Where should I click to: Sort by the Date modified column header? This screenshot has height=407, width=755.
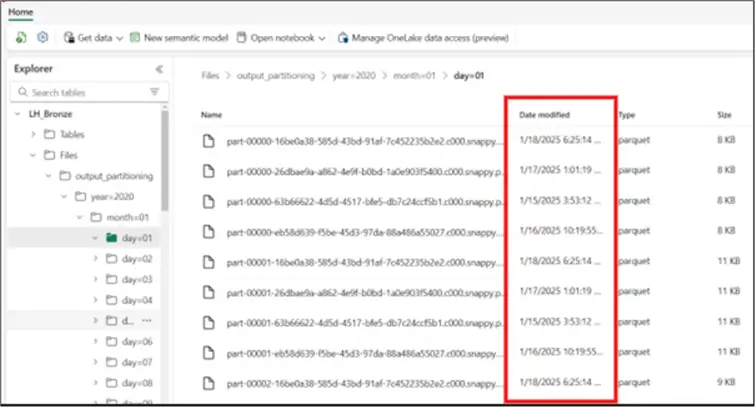tap(544, 115)
